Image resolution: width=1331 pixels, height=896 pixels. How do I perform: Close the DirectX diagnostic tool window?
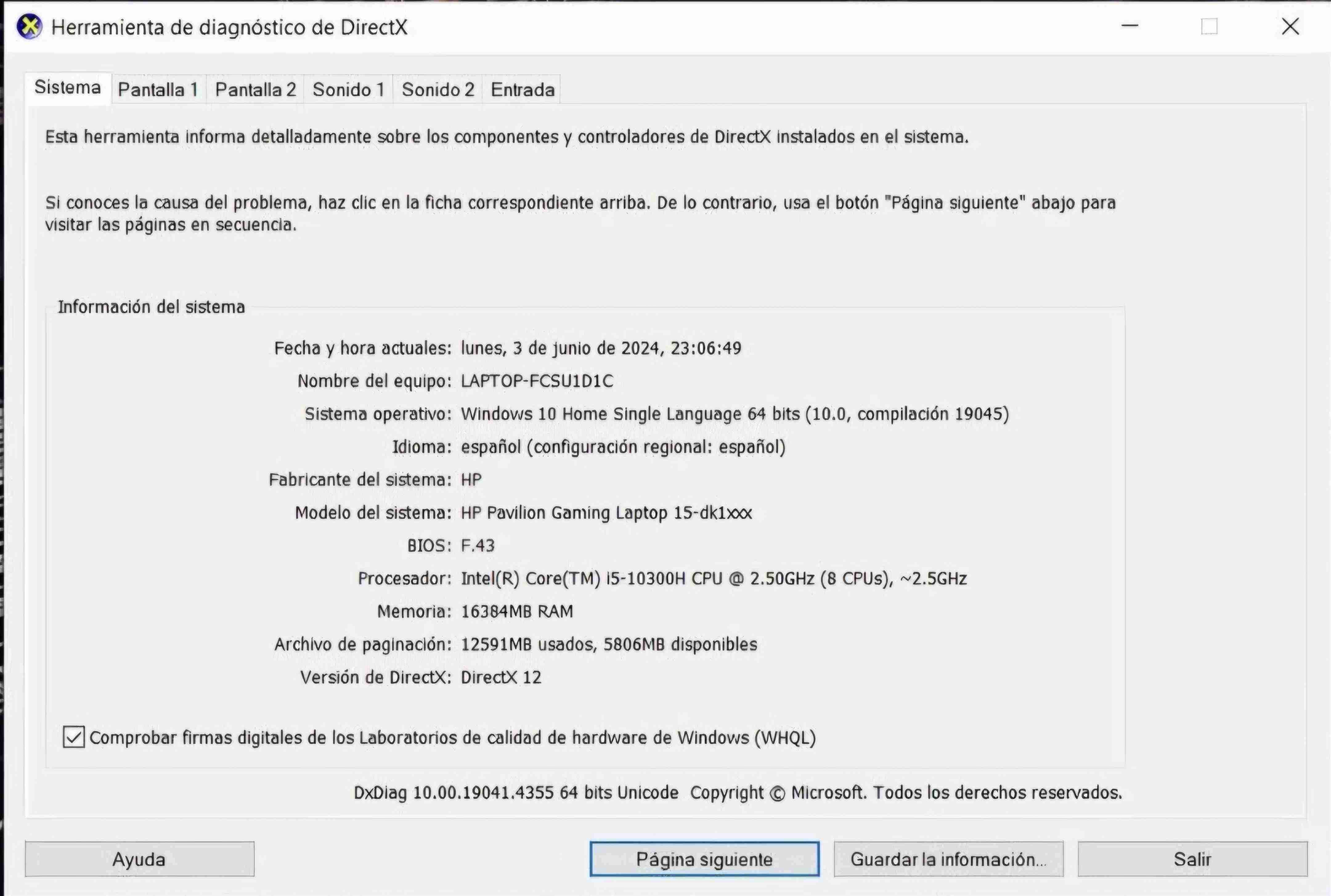(x=1290, y=26)
